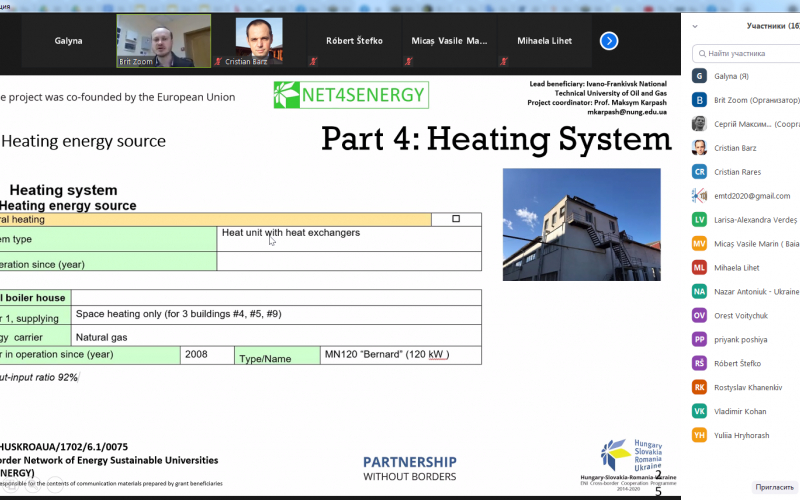Viewport: 800px width, 500px height.
Task: Click the NET4SENERGY logo on slide
Action: [351, 95]
